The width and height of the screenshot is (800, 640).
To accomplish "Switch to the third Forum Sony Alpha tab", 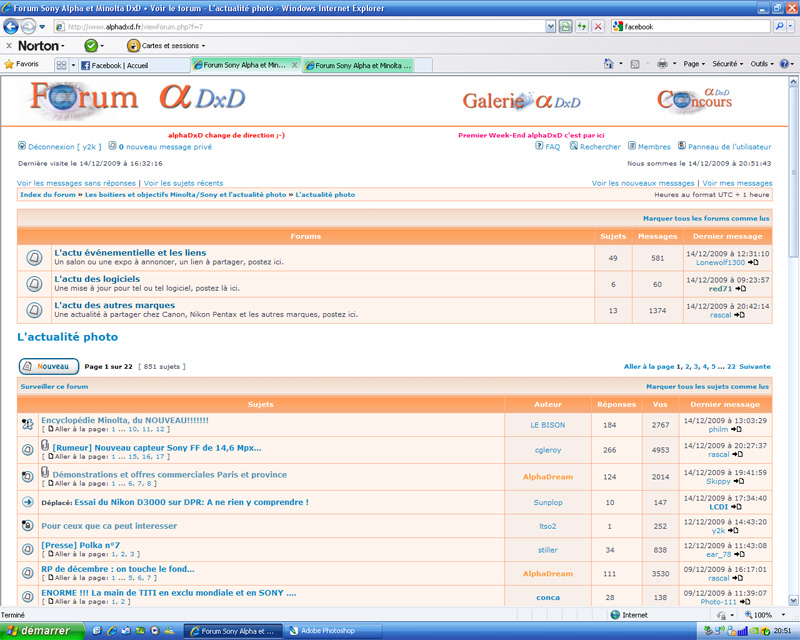I will (364, 66).
